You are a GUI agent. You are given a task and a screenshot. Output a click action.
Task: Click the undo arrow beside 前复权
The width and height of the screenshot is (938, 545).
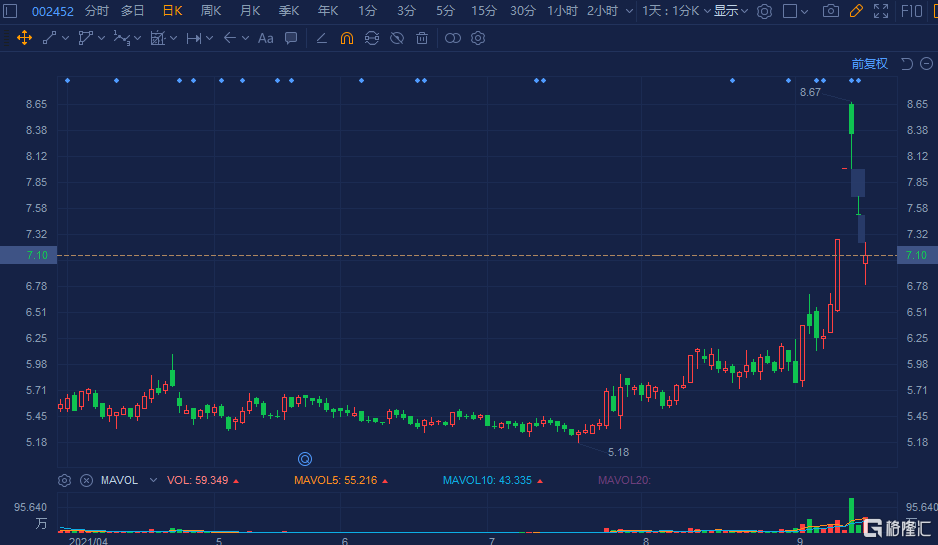(907, 63)
